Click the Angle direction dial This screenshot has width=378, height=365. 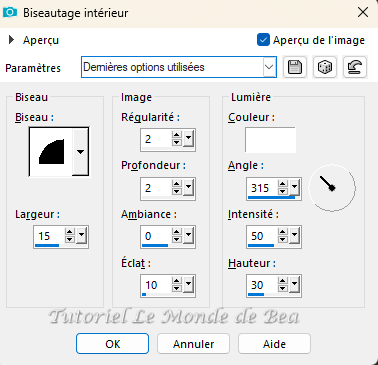click(332, 188)
